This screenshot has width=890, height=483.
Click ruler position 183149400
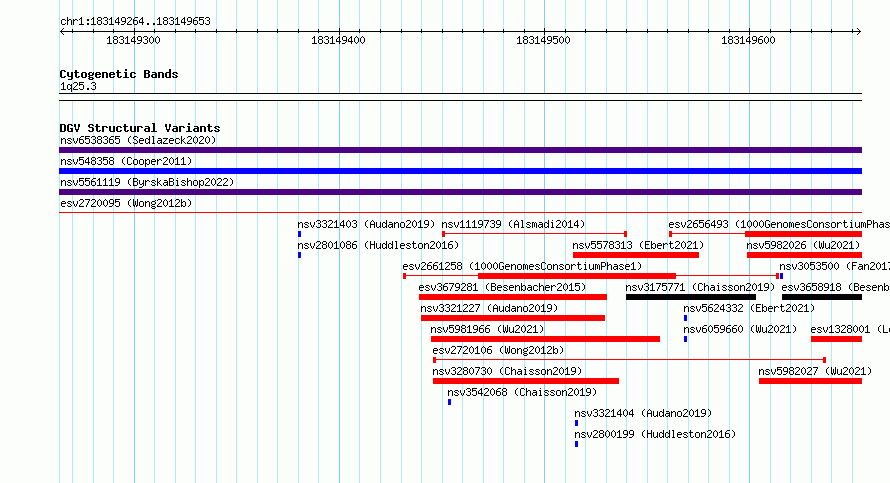pos(338,40)
